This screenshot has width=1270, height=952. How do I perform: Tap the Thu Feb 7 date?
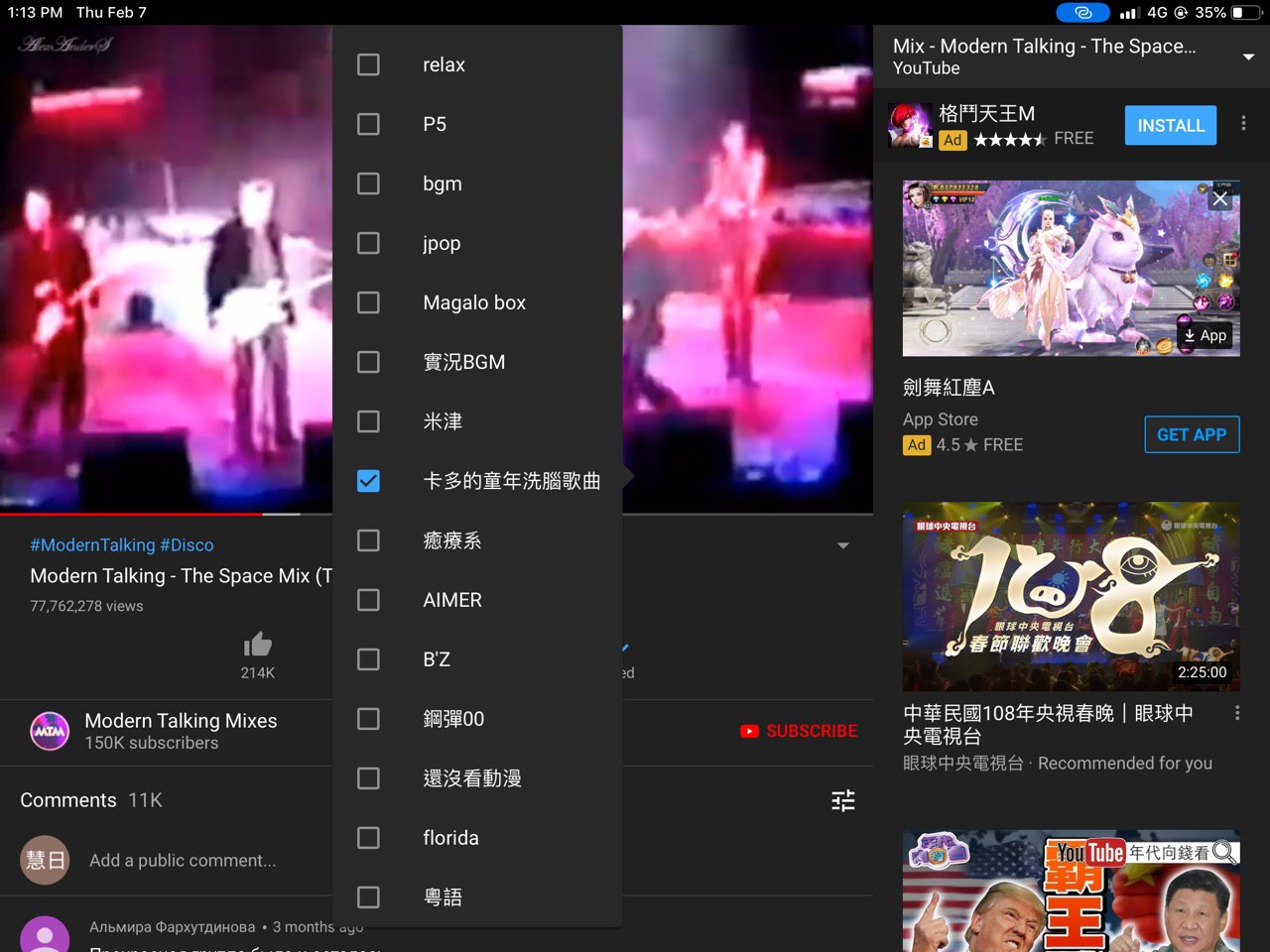pos(111,13)
